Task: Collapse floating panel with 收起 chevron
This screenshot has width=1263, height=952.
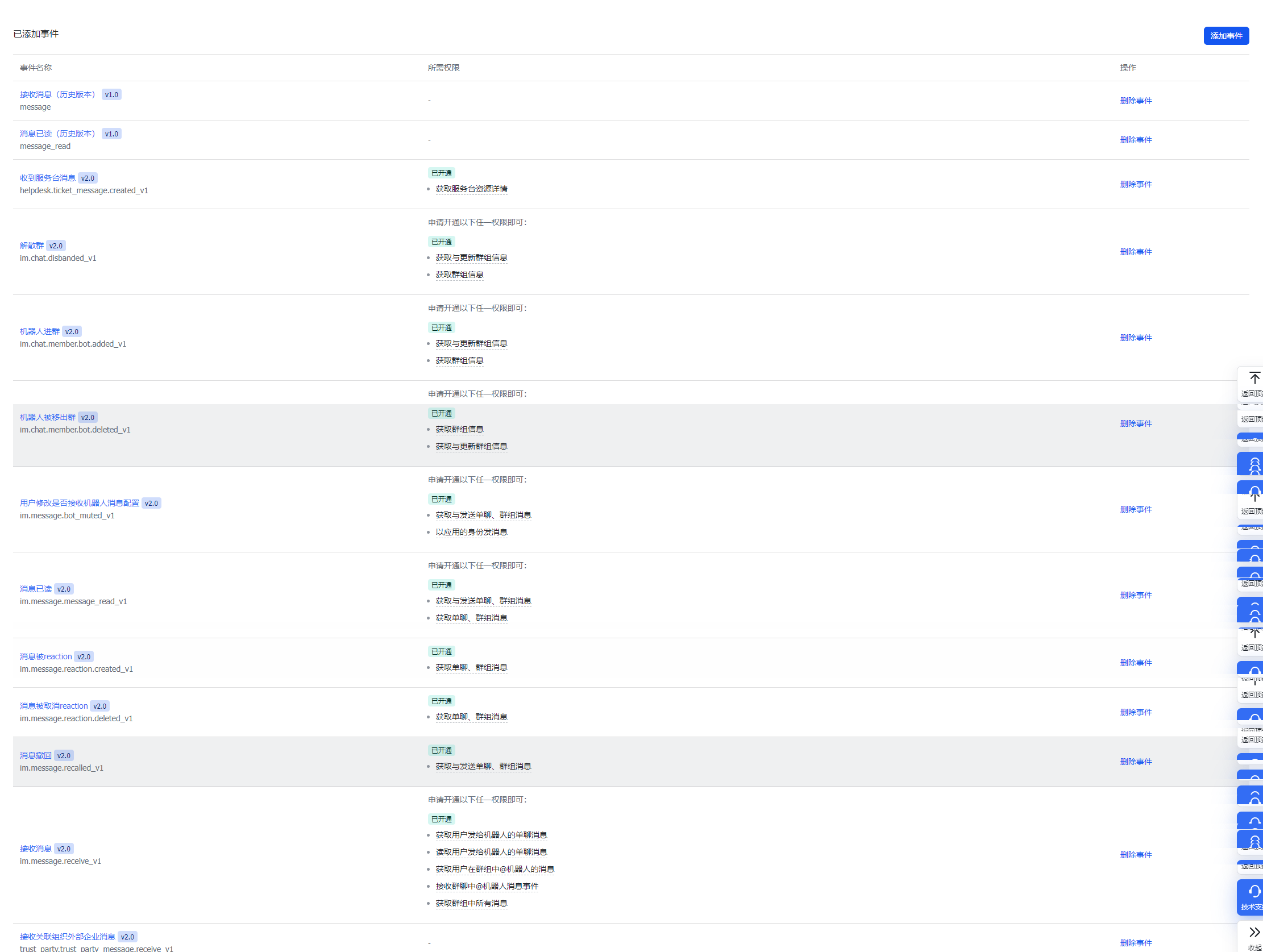Action: coord(1254,933)
